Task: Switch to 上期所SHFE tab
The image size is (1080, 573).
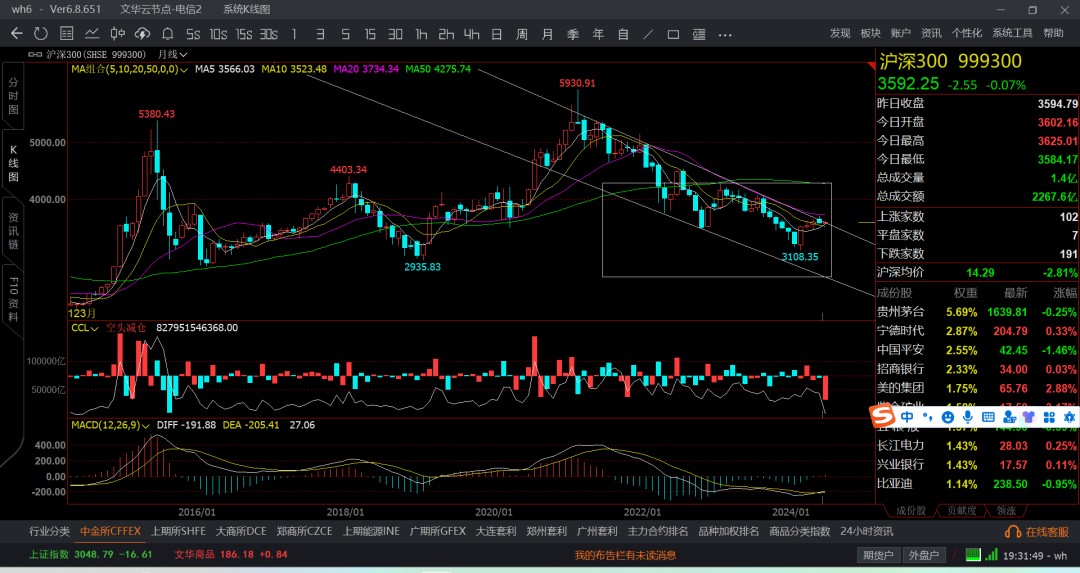Action: pos(178,531)
